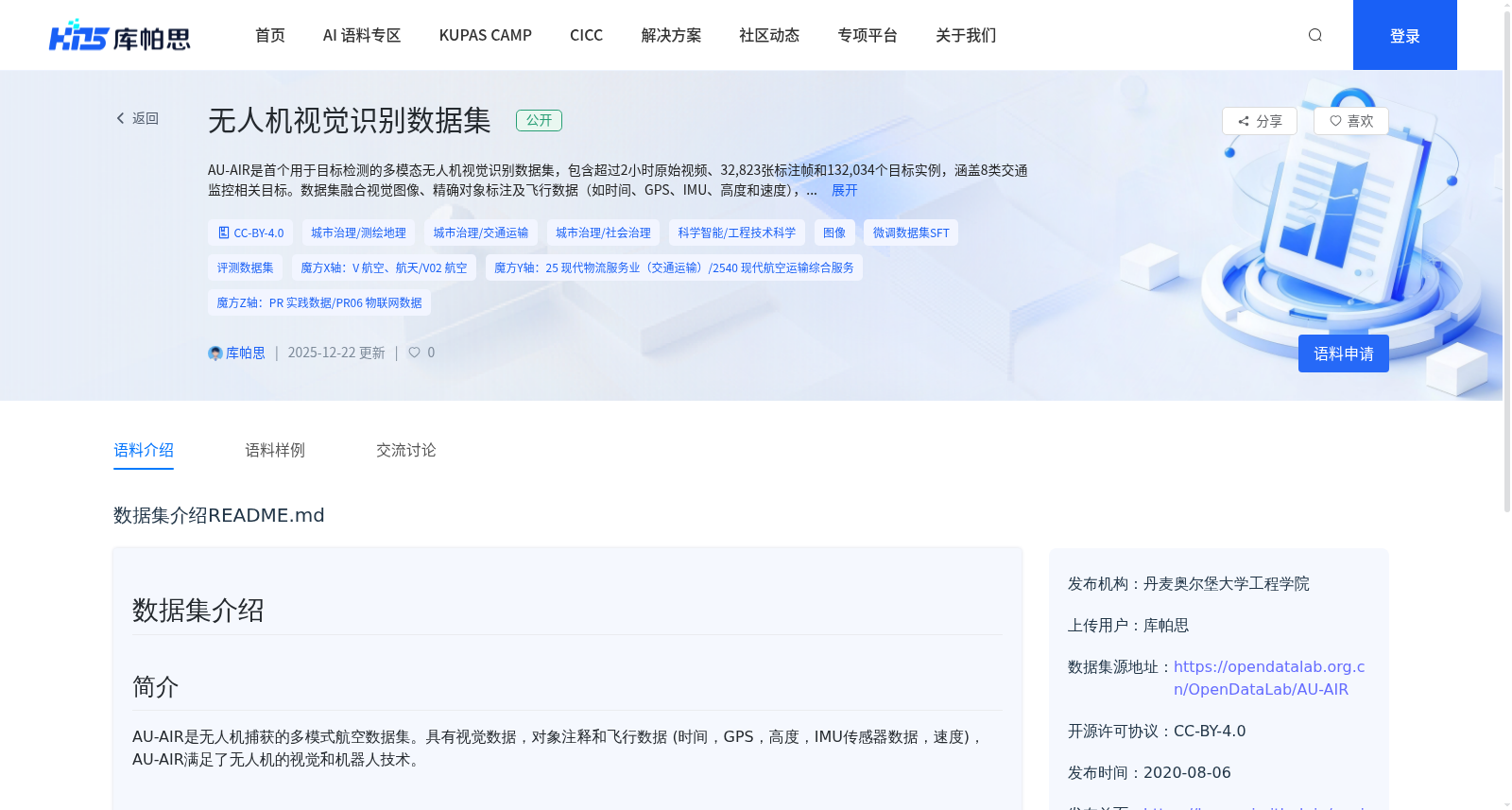Click the 2025-12-22 更新 date text

[336, 353]
